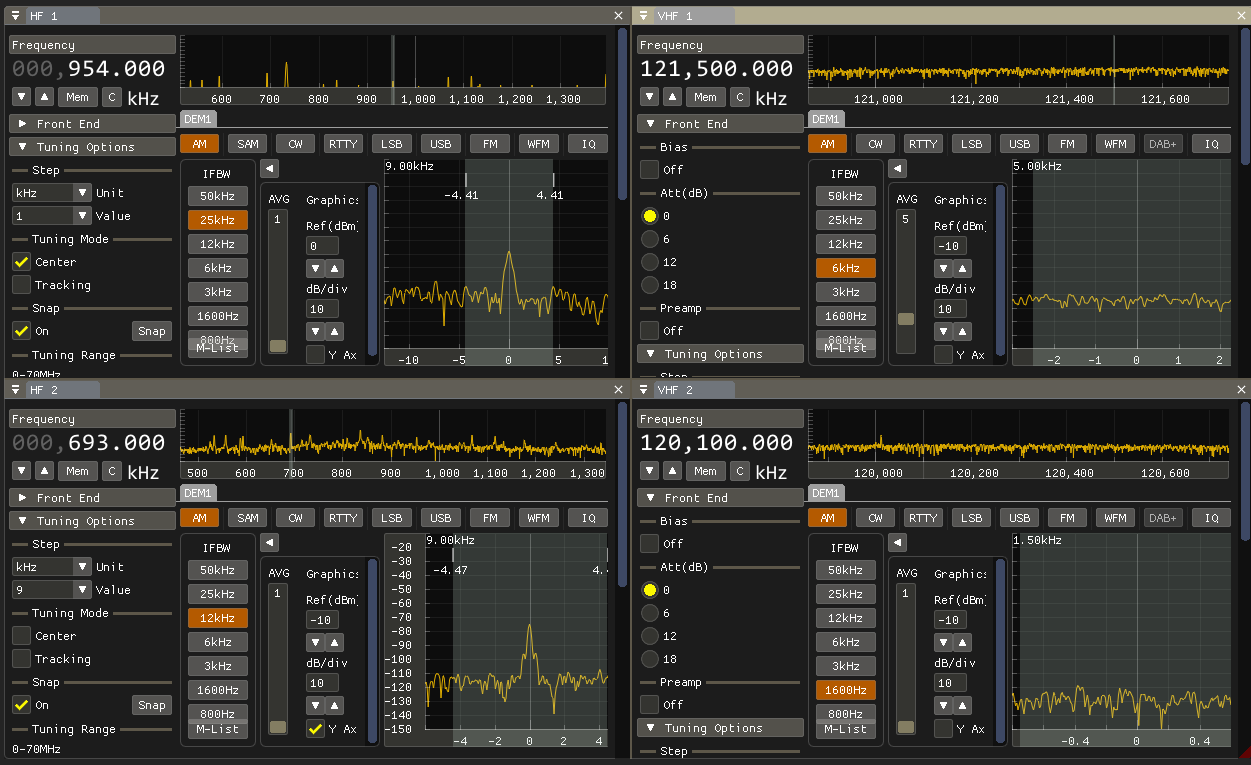Open Unit kHz dropdown in HF 1 Step
The height and width of the screenshot is (765, 1251).
[x=52, y=192]
